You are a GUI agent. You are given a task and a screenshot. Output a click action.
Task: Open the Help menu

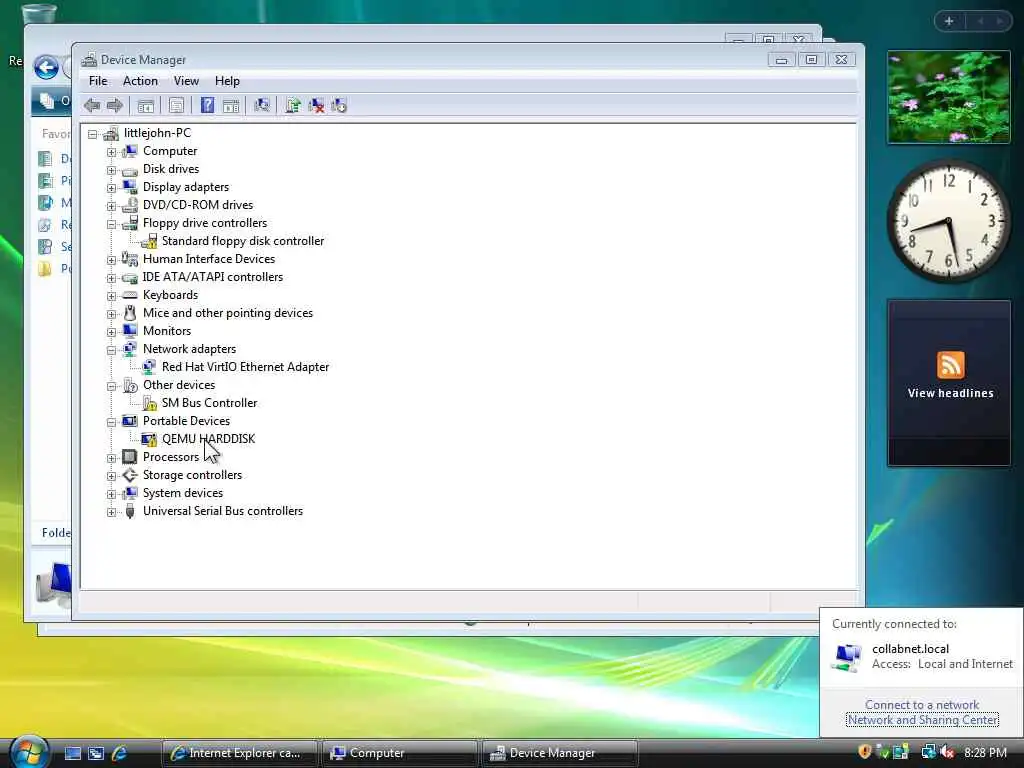[x=227, y=81]
